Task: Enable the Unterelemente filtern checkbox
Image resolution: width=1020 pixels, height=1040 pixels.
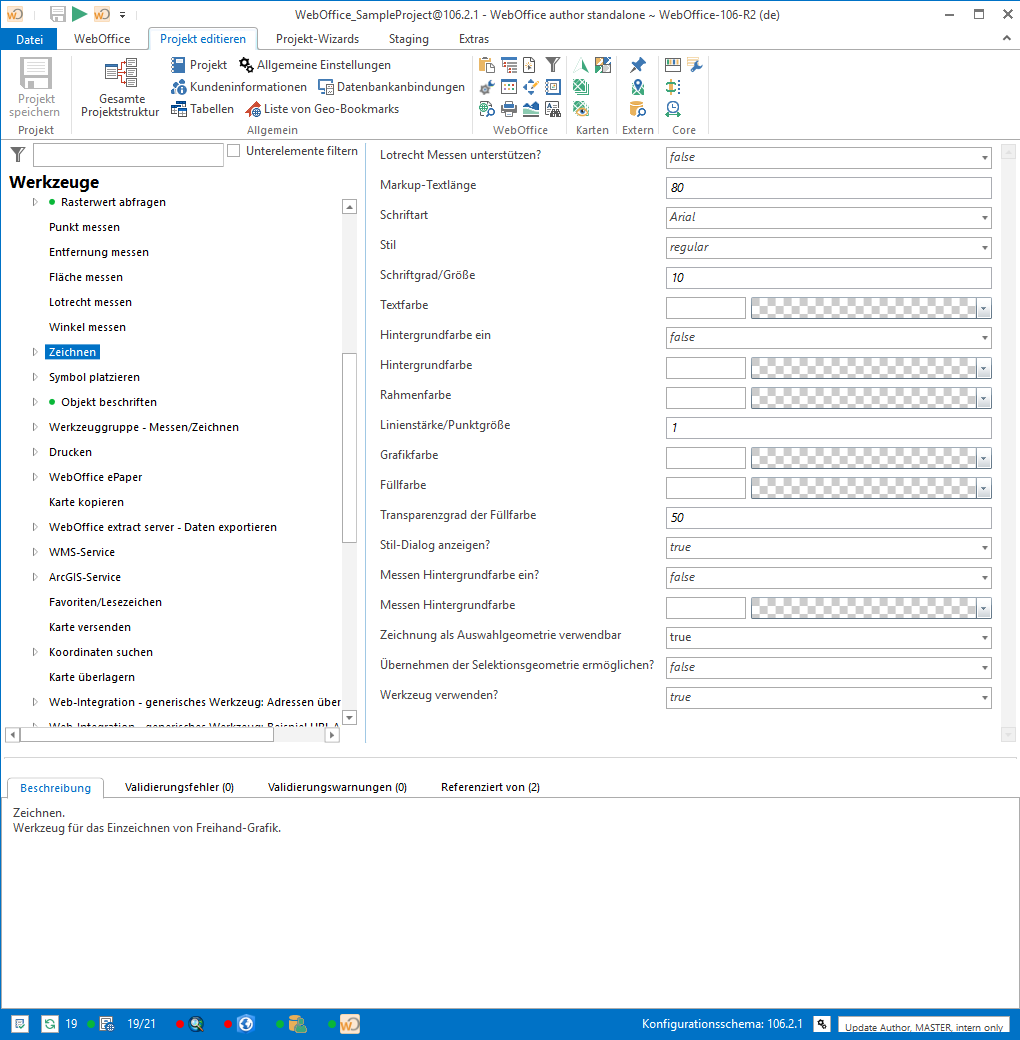Action: [234, 151]
